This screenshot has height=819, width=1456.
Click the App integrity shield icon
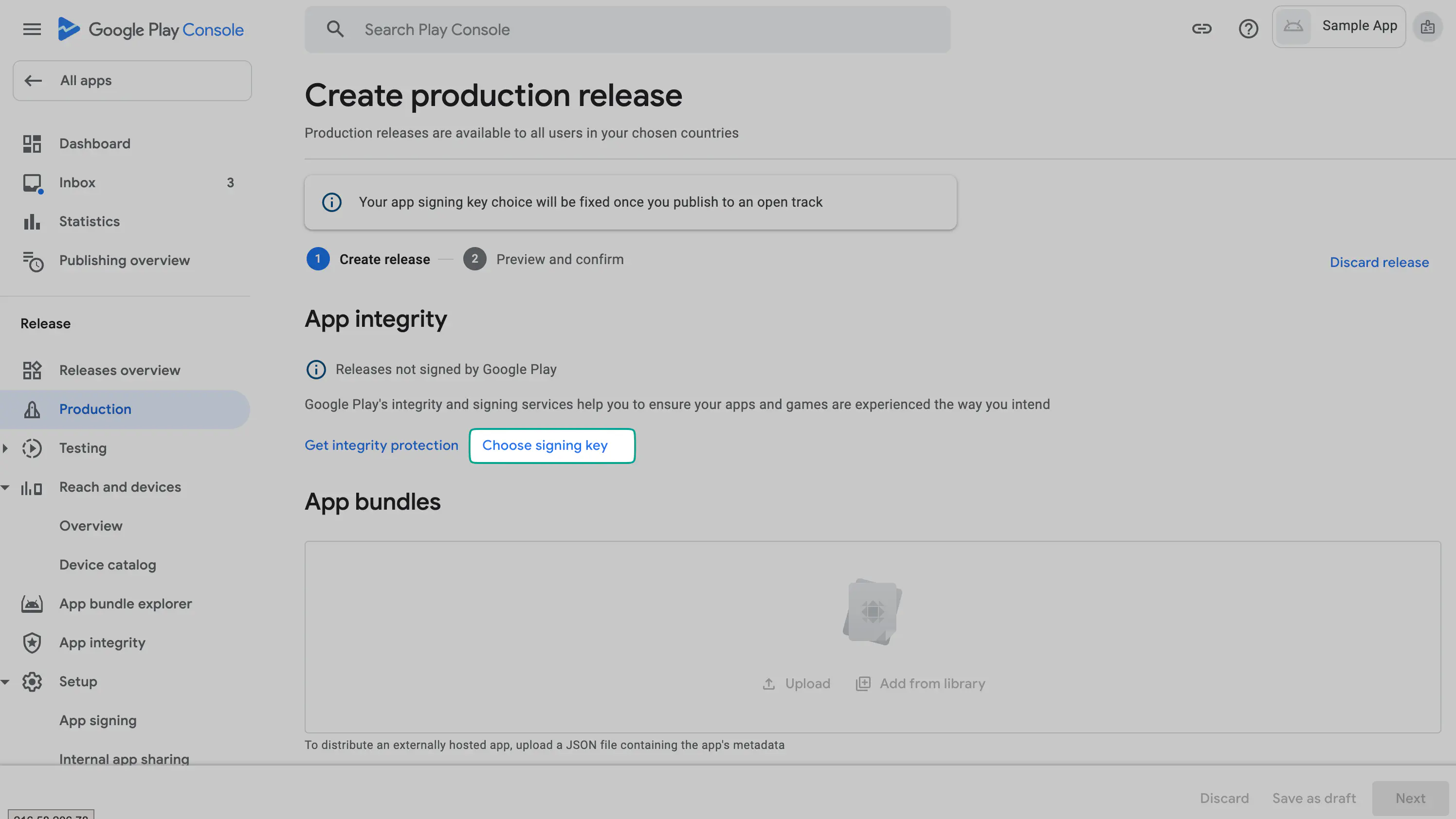(x=32, y=643)
